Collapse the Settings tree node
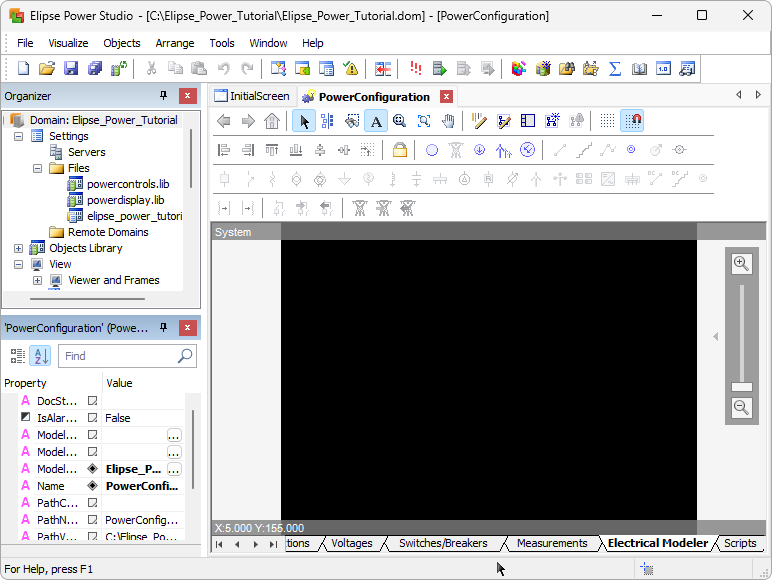Image resolution: width=772 pixels, height=580 pixels. tap(18, 136)
